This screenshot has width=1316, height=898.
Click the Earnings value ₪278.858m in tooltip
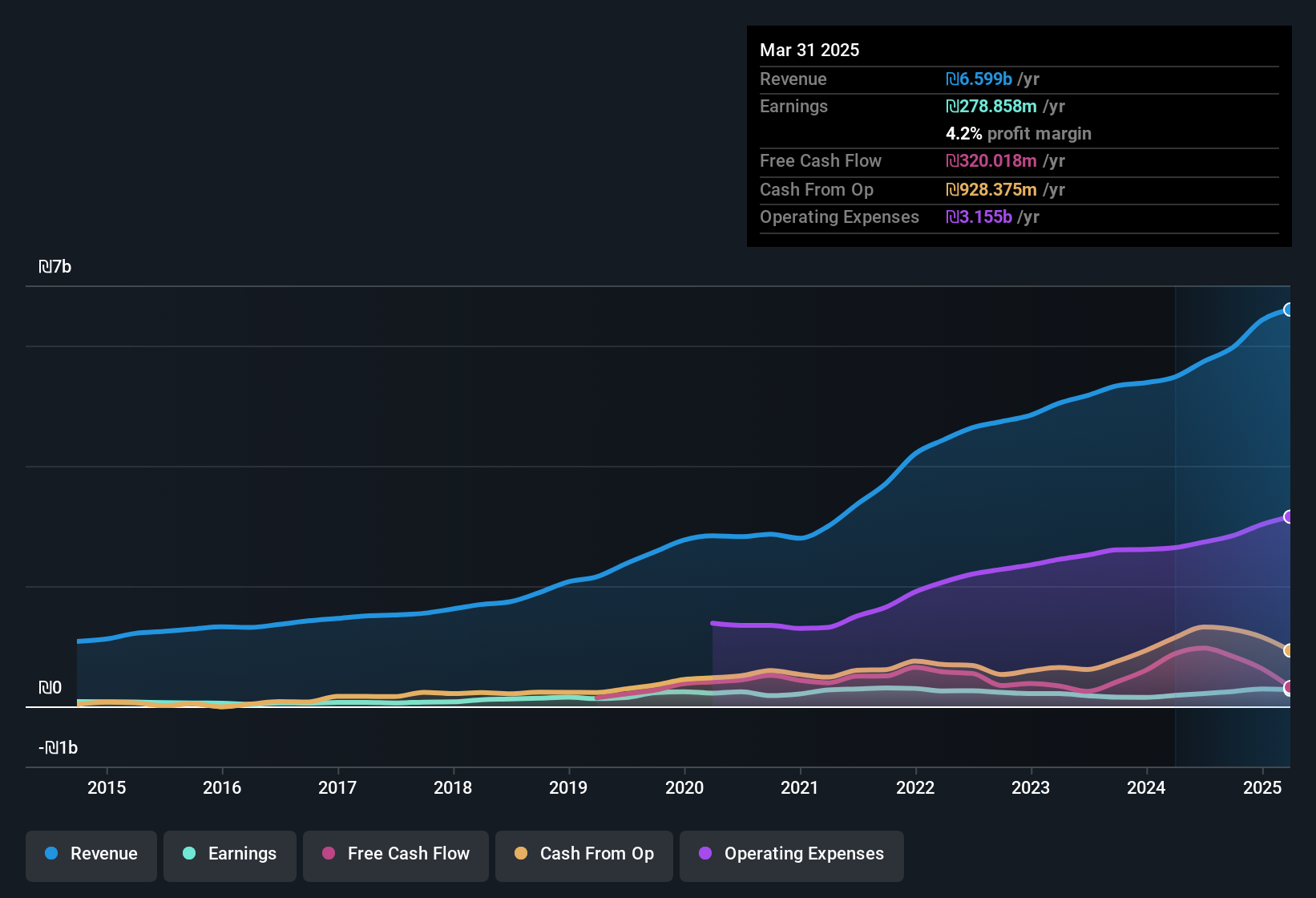click(991, 107)
